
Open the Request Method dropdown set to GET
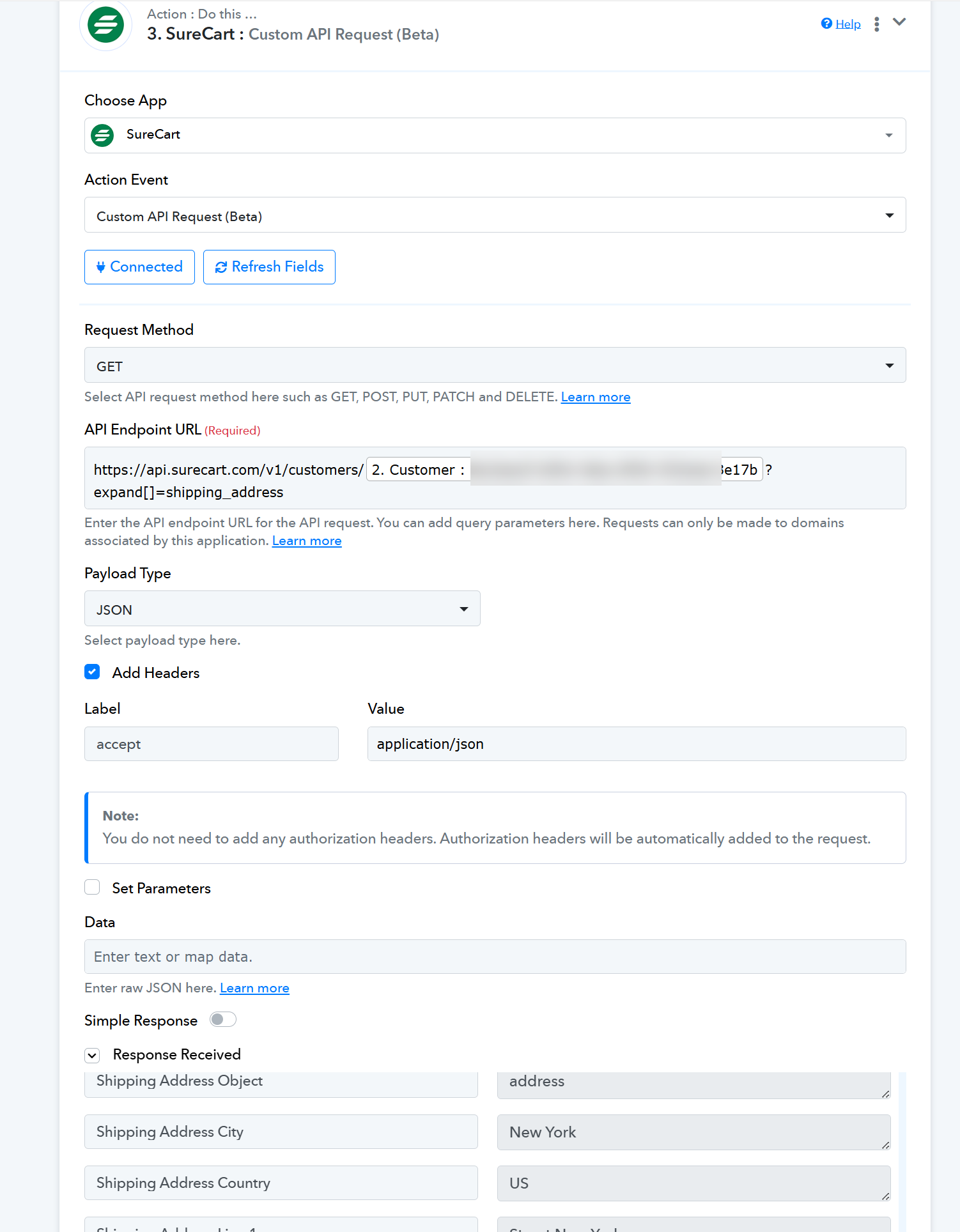[495, 365]
